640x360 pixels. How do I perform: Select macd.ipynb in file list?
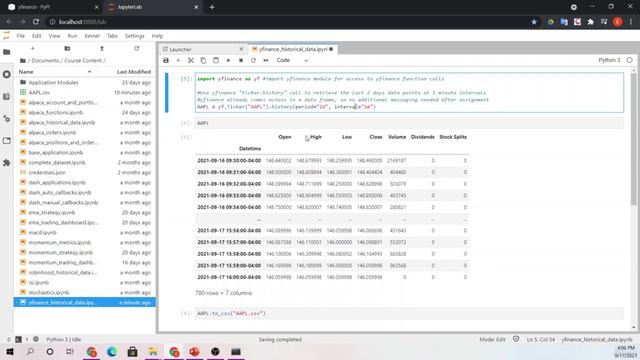pos(85,233)
